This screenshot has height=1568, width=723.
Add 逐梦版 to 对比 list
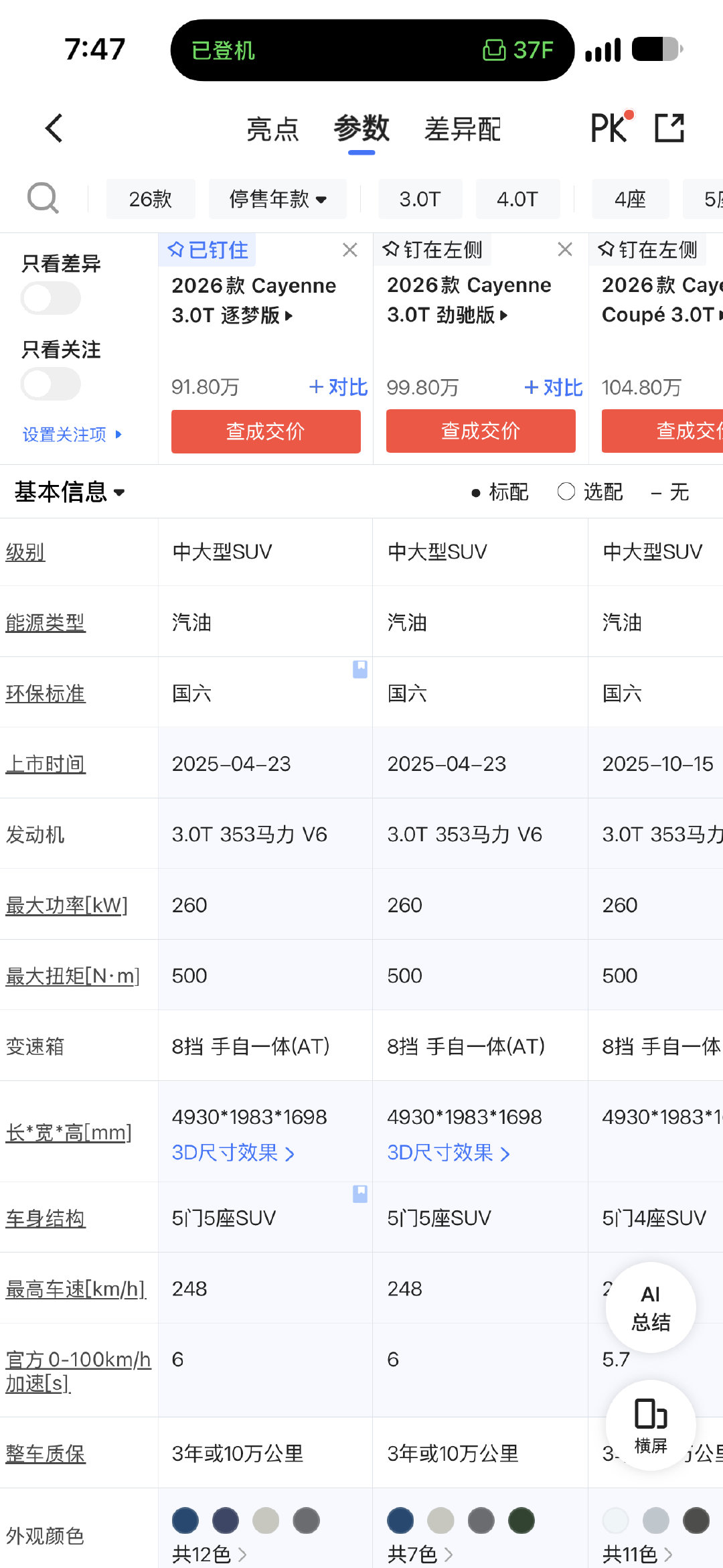tap(338, 387)
